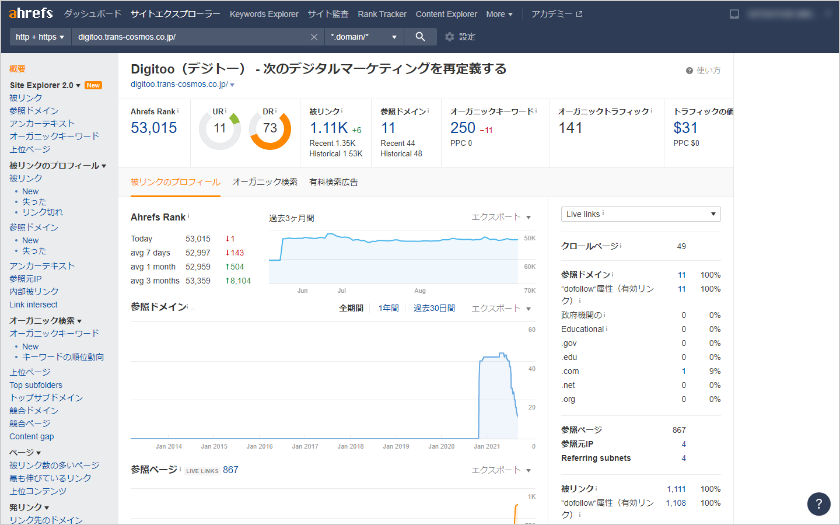Screen dimensions: 840x525
Task: Select 過去30日間 range for 参照ドメイン chart
Action: point(434,308)
